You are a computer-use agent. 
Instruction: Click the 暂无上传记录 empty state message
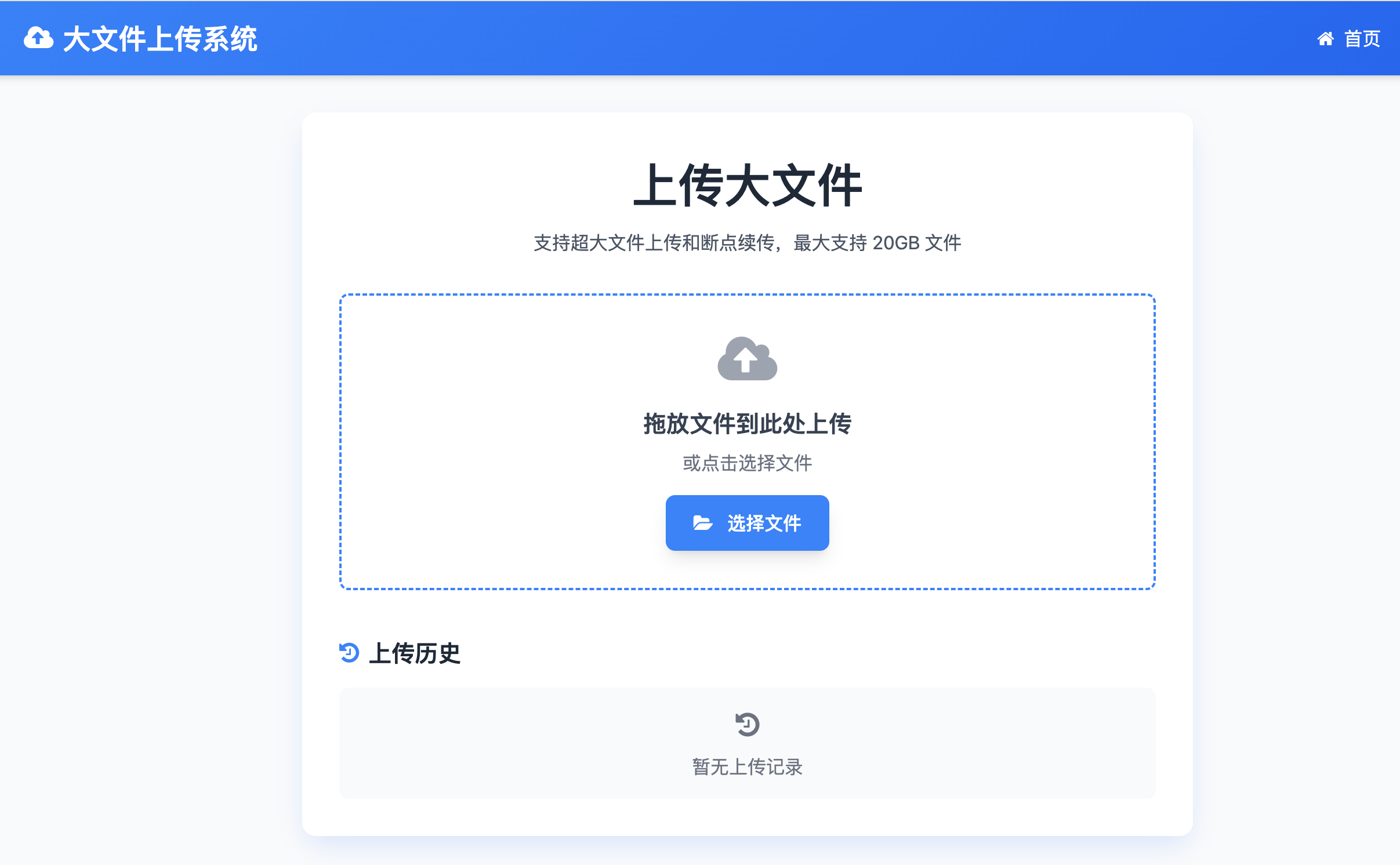747,767
